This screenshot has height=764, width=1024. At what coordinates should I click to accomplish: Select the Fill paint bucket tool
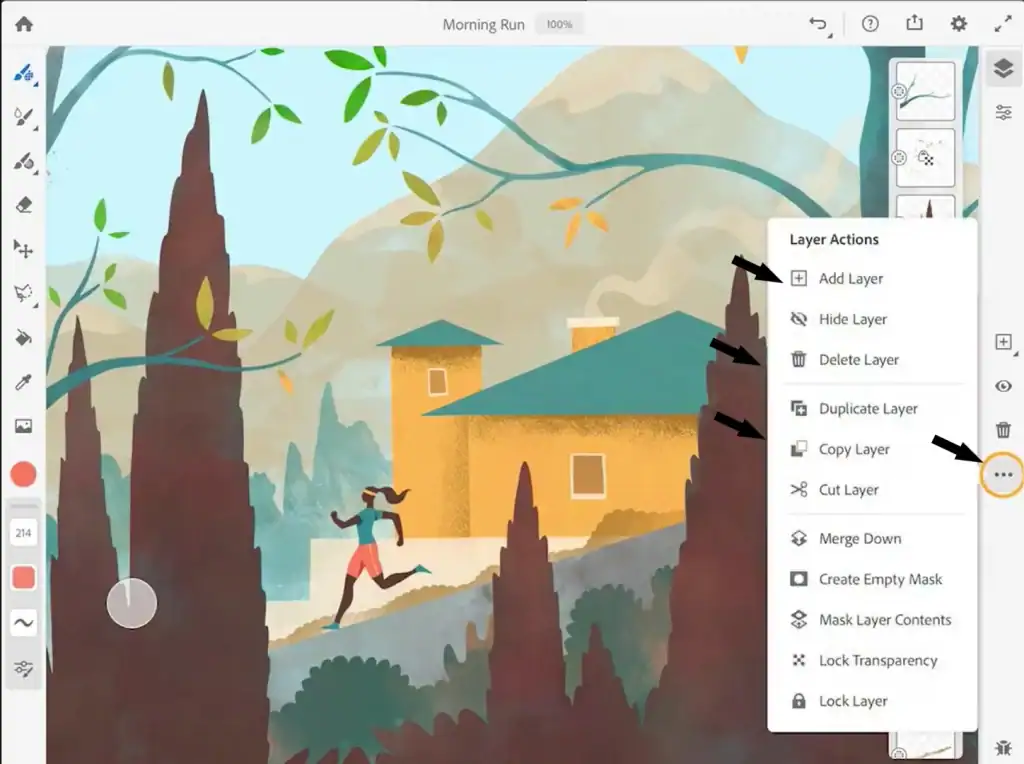(23, 337)
